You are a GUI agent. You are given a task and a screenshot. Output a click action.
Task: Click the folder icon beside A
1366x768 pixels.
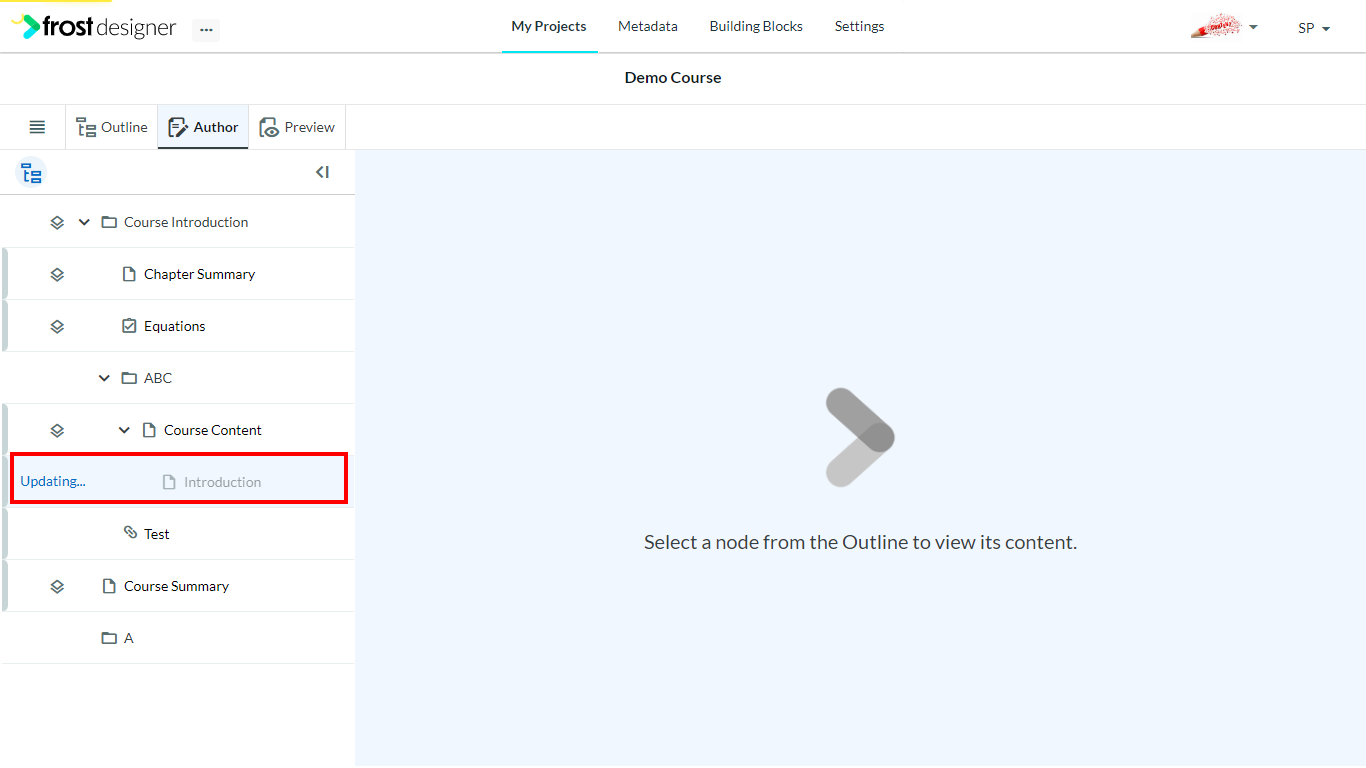[x=109, y=638]
